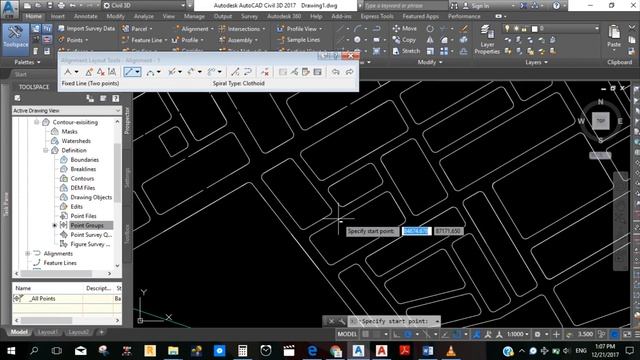The width and height of the screenshot is (640, 360).
Task: Click the command line Customize wrench icon
Action: click(x=342, y=322)
